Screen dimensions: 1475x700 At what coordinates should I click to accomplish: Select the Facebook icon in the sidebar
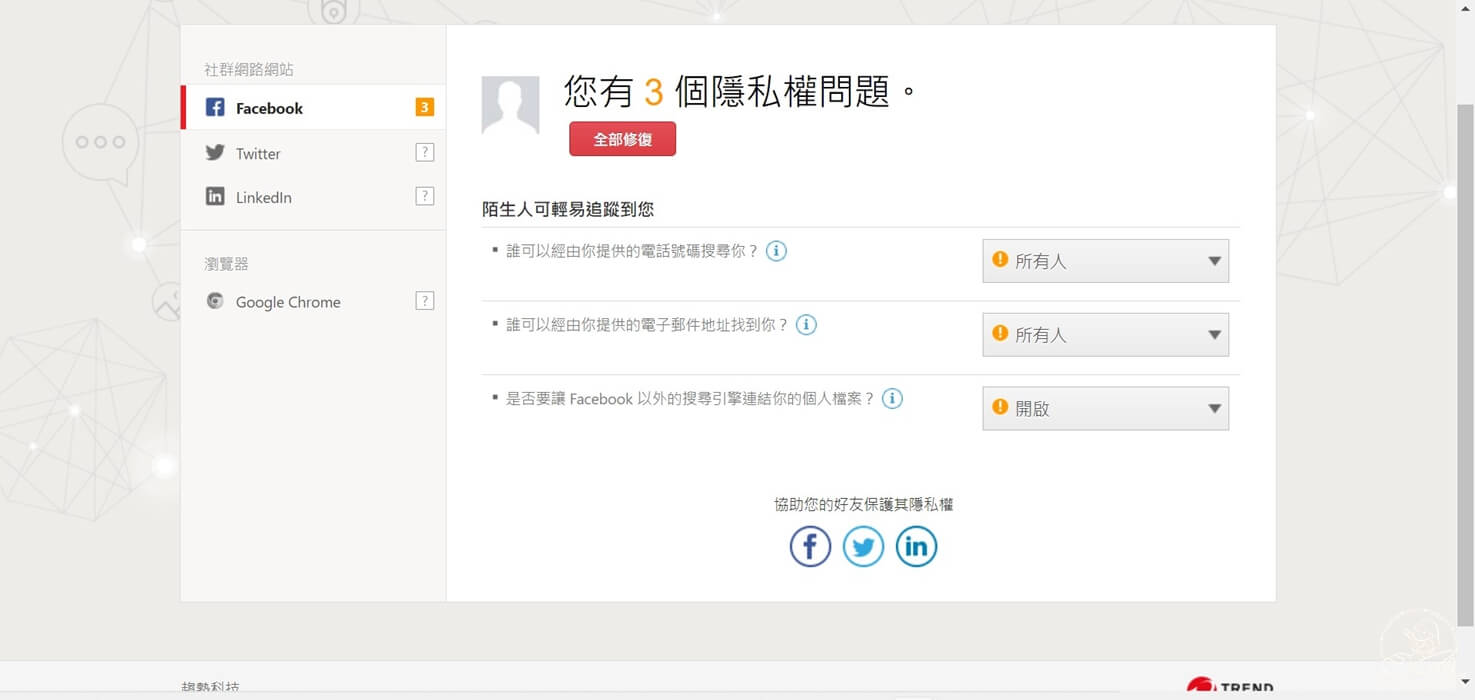[214, 107]
